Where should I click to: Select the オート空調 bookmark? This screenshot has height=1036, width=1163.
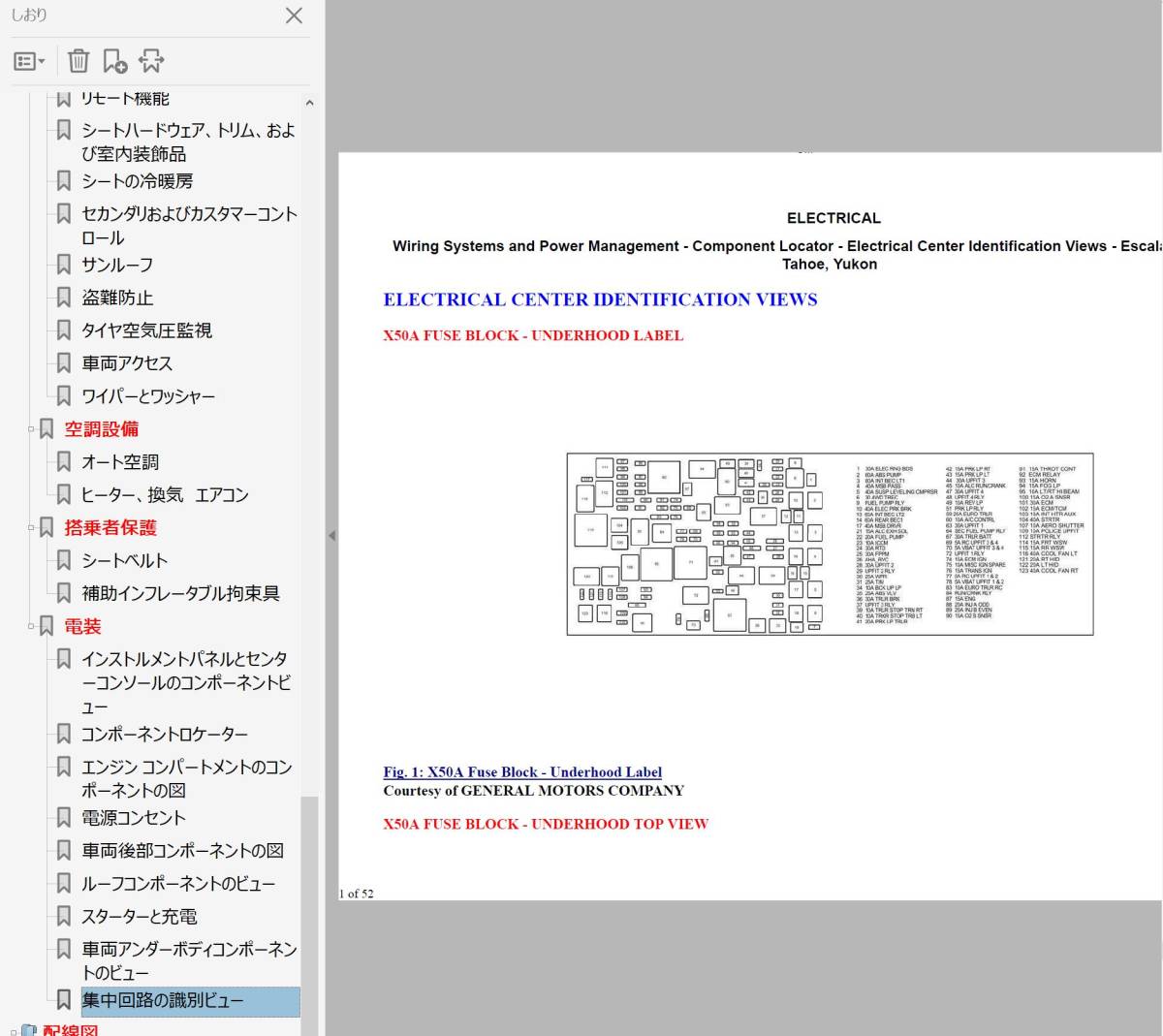pos(120,462)
